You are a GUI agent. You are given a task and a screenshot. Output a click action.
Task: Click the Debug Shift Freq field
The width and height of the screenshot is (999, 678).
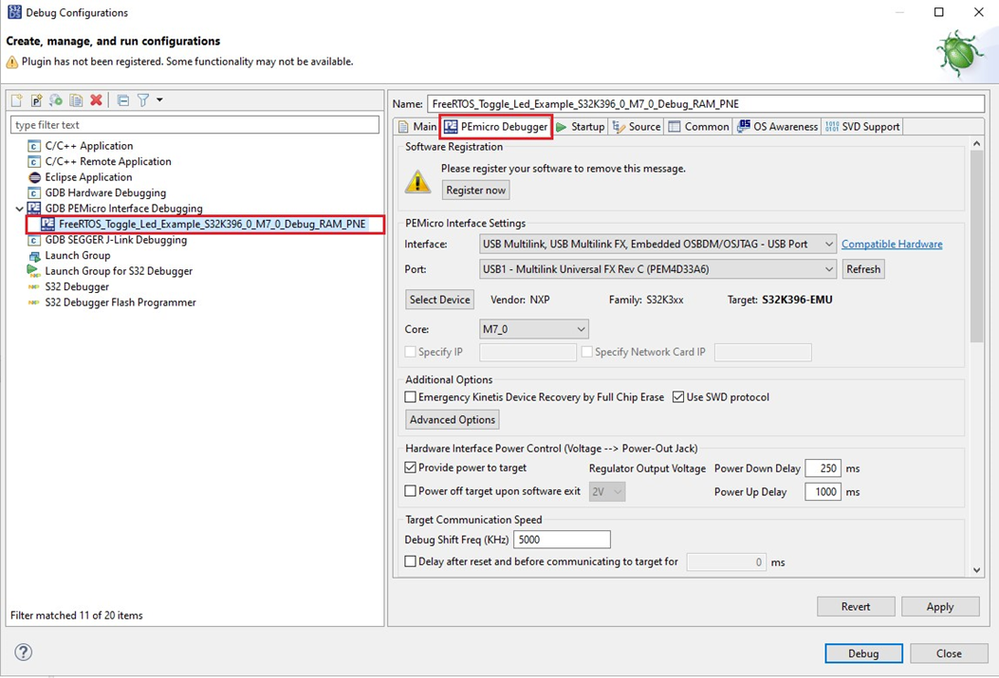pos(562,540)
